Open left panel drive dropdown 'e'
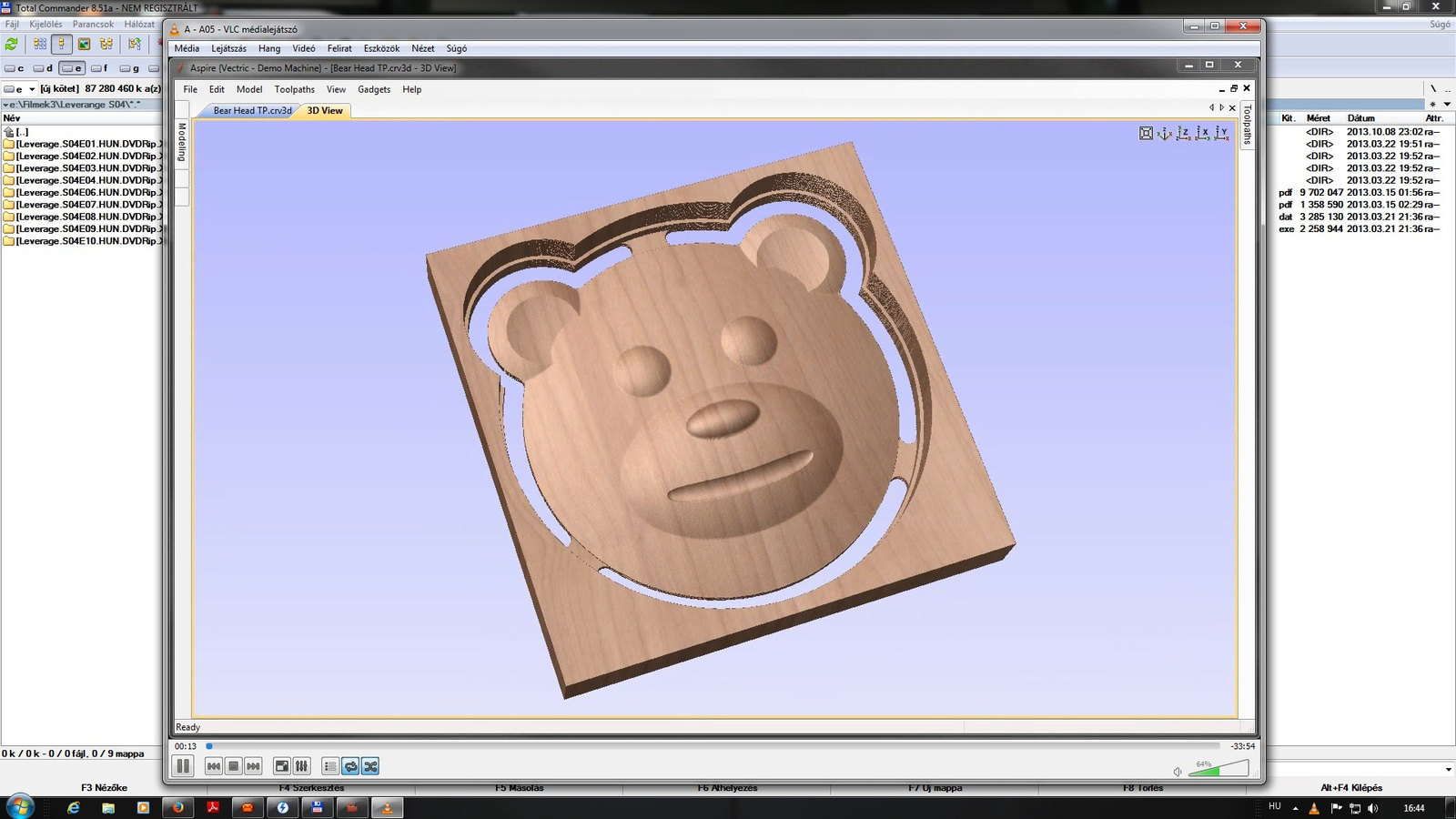 pyautogui.click(x=19, y=89)
